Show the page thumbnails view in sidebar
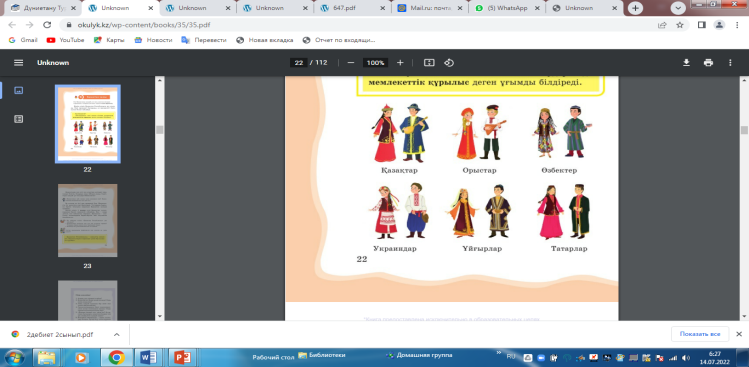Screen dimensions: 749x367 click(19, 90)
